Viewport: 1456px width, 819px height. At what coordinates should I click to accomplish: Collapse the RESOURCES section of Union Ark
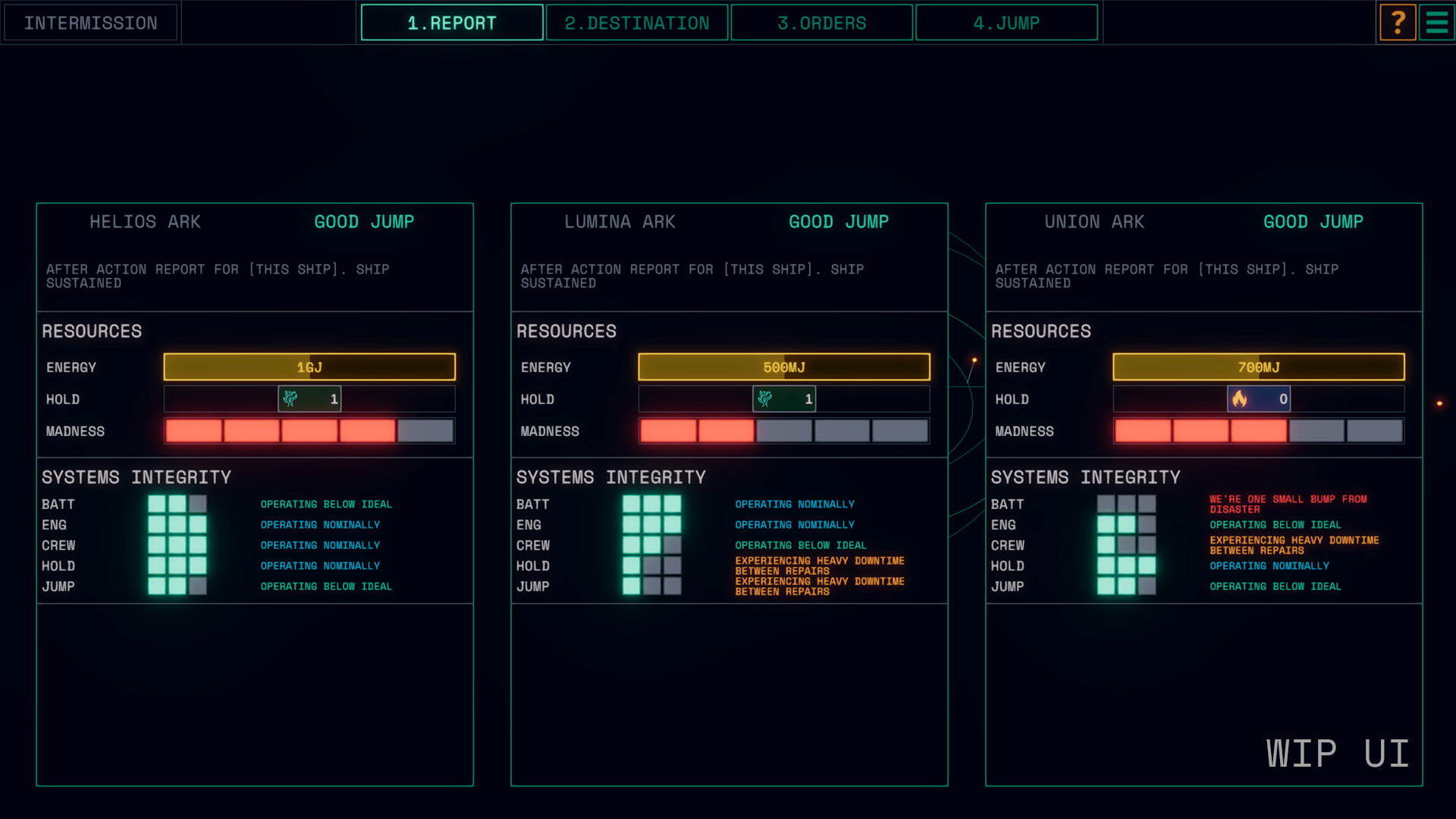[1041, 331]
